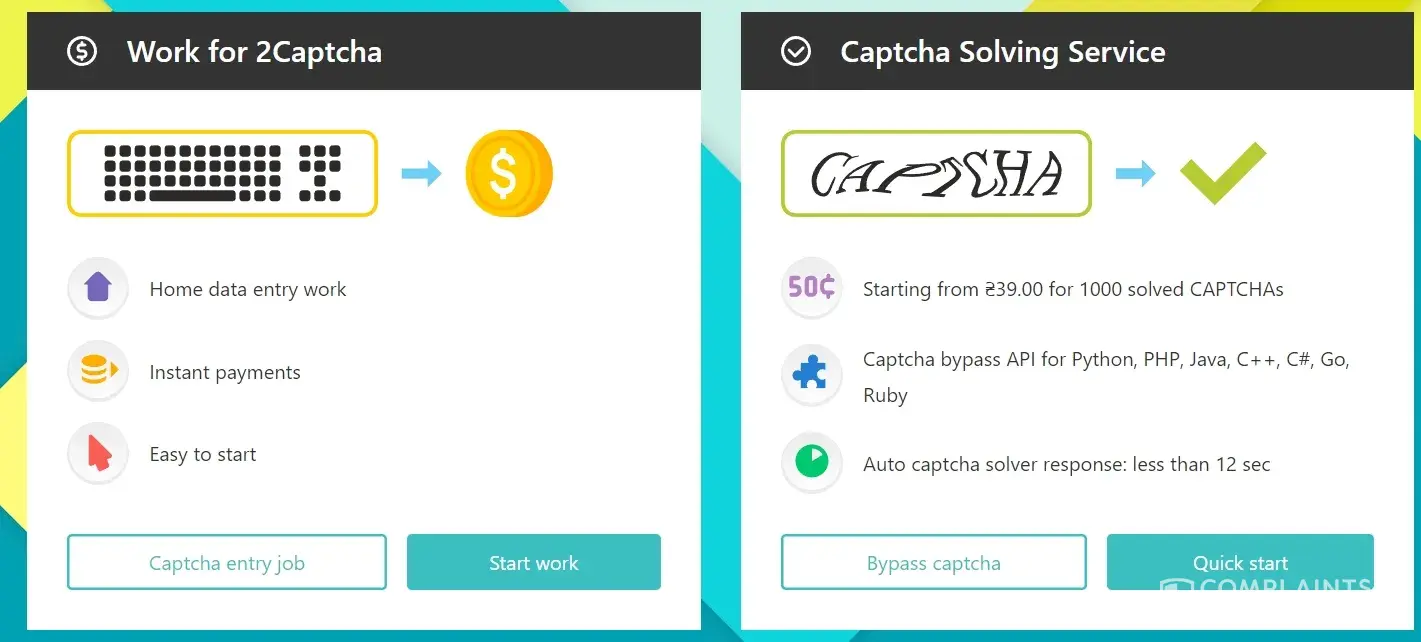Viewport: 1421px width, 642px height.
Task: Click the red cursor Easy to start icon
Action: (98, 454)
